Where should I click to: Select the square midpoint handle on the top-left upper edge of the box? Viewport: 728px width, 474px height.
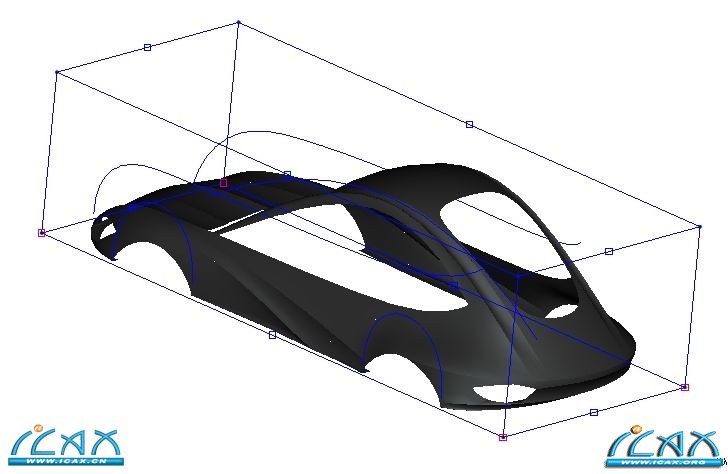pyautogui.click(x=148, y=47)
